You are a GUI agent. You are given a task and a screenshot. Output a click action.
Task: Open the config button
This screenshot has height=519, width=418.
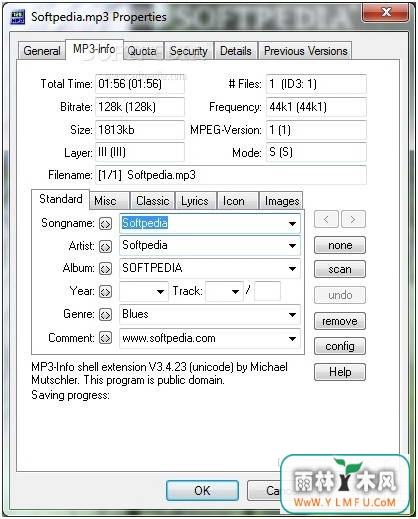coord(340,346)
